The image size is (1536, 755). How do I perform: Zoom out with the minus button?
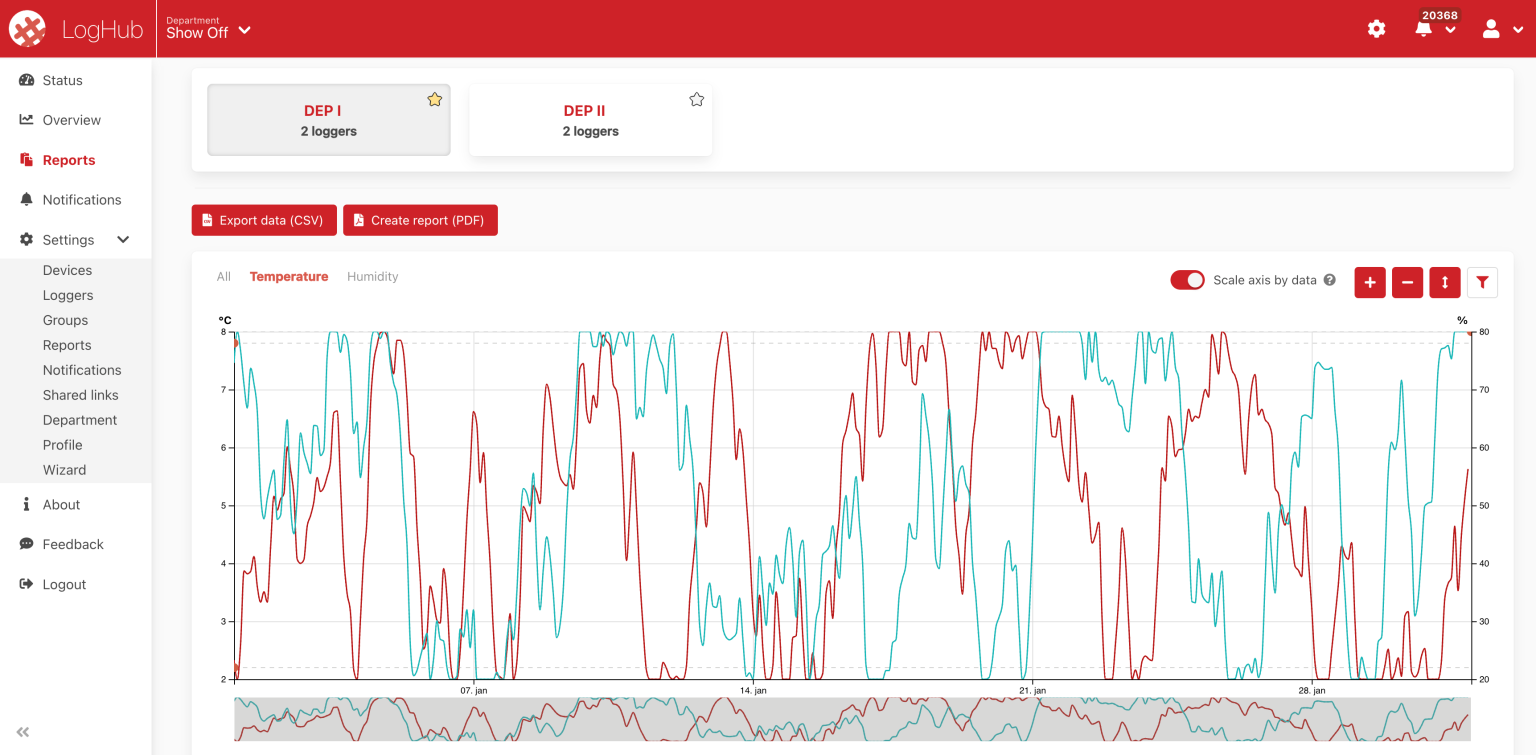click(1407, 283)
